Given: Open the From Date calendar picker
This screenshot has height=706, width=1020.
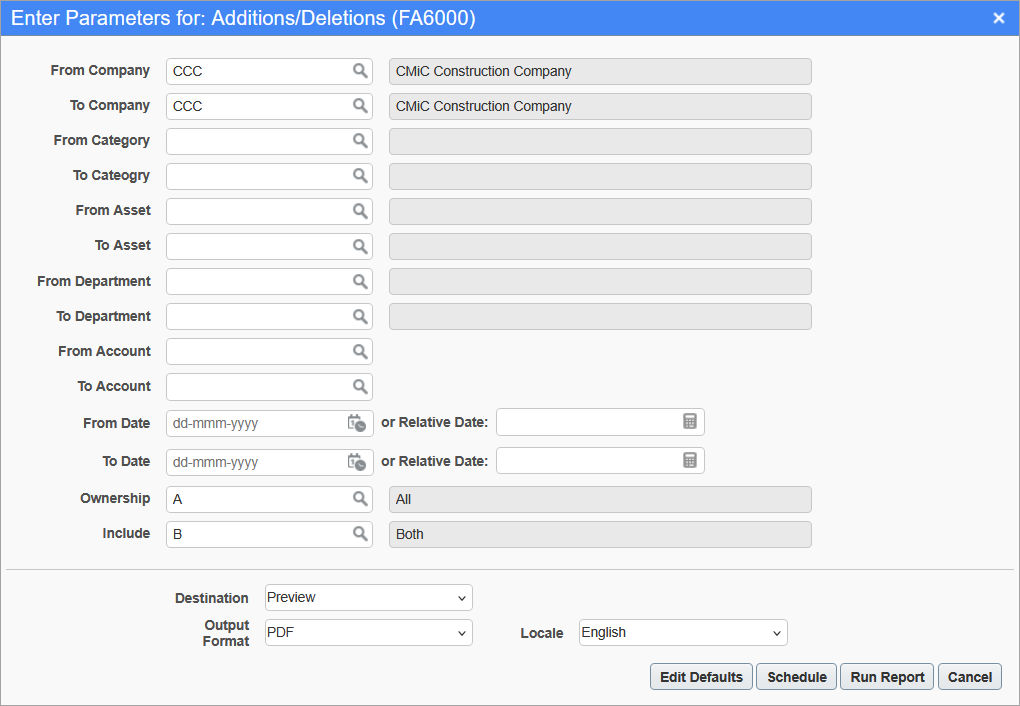Looking at the screenshot, I should (357, 423).
